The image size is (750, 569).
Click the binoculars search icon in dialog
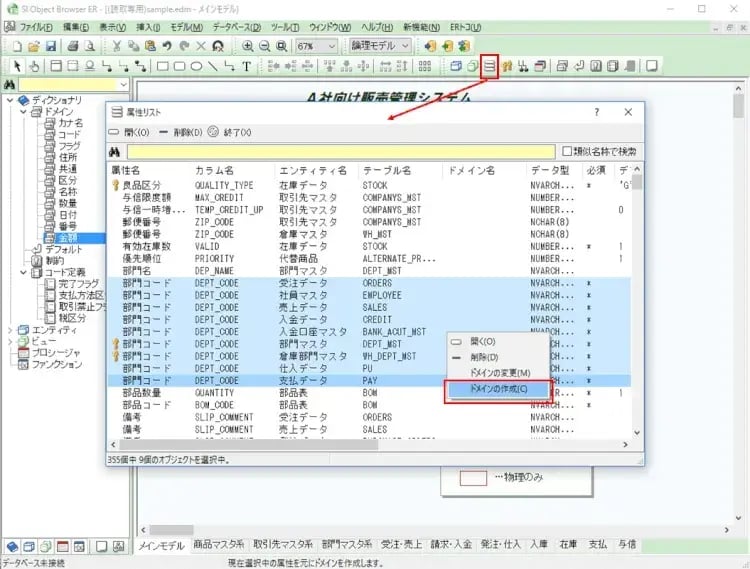tap(116, 152)
